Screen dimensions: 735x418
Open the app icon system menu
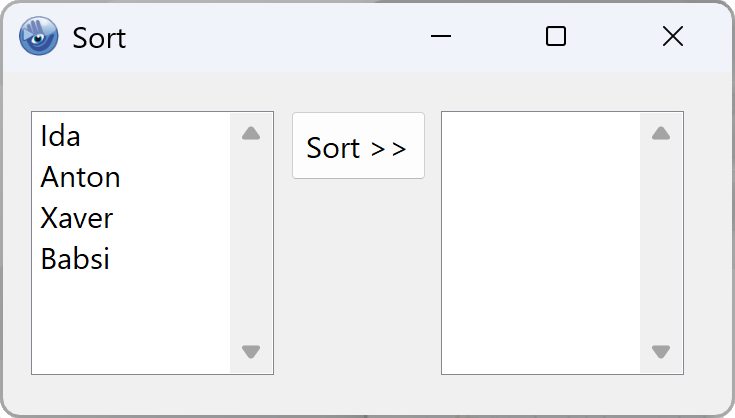click(x=38, y=37)
